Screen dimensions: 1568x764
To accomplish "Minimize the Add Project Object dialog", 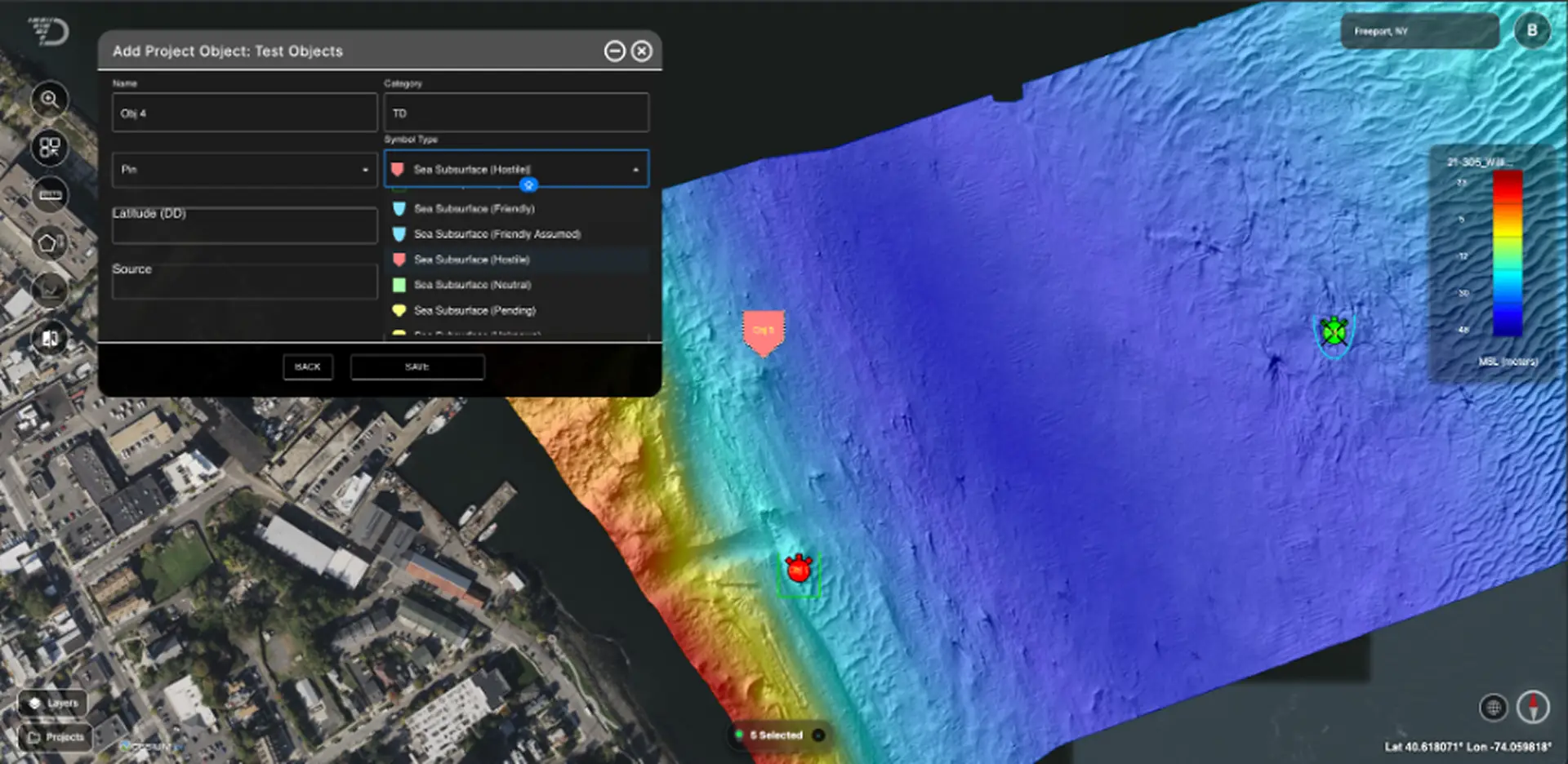I will pyautogui.click(x=614, y=51).
